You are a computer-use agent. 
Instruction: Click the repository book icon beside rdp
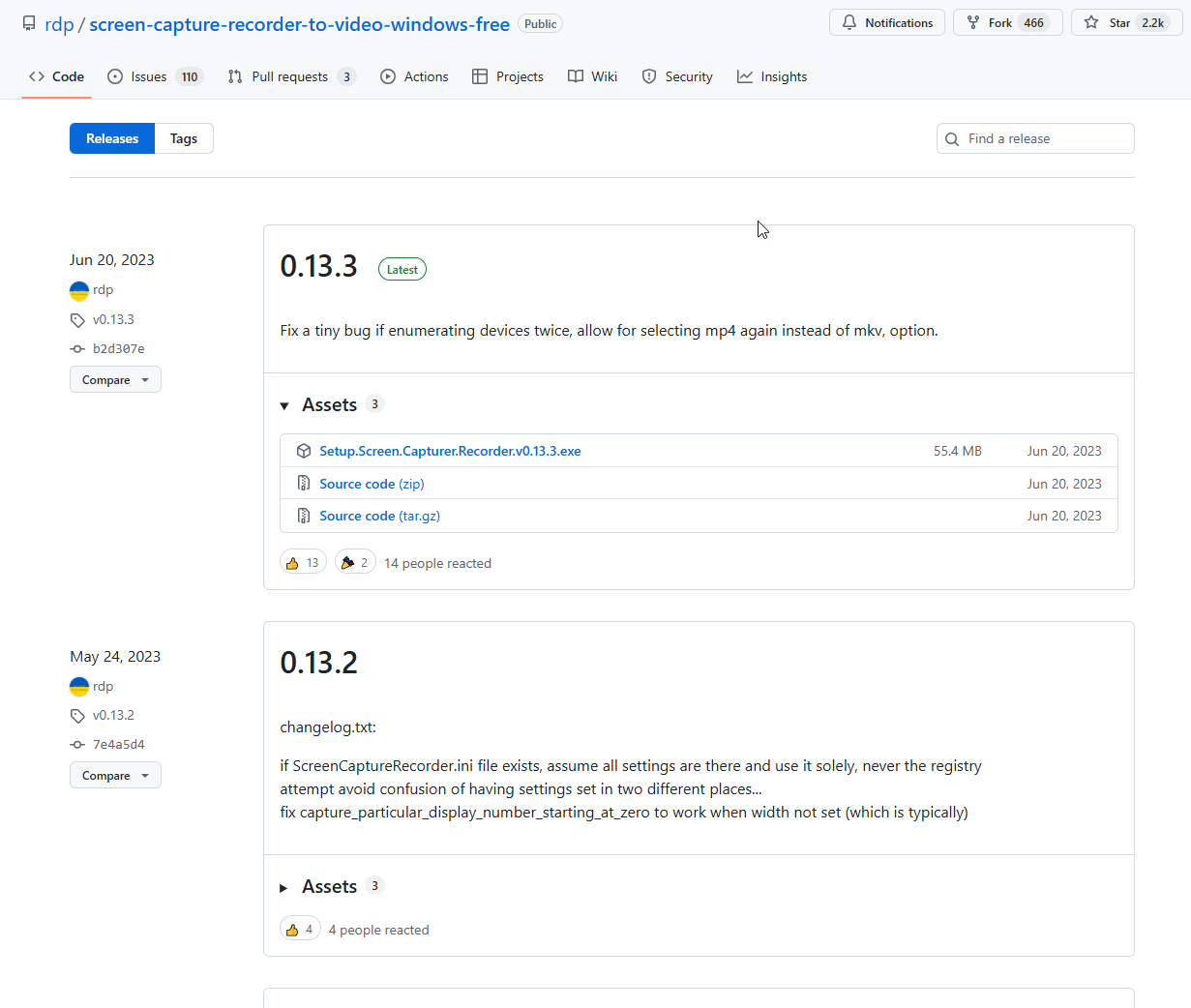29,23
